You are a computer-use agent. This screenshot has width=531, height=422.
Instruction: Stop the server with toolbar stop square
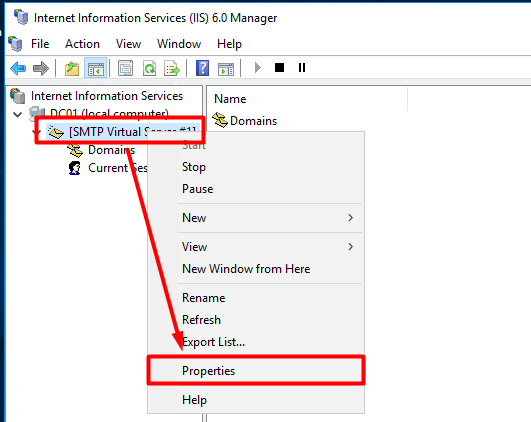tap(279, 68)
